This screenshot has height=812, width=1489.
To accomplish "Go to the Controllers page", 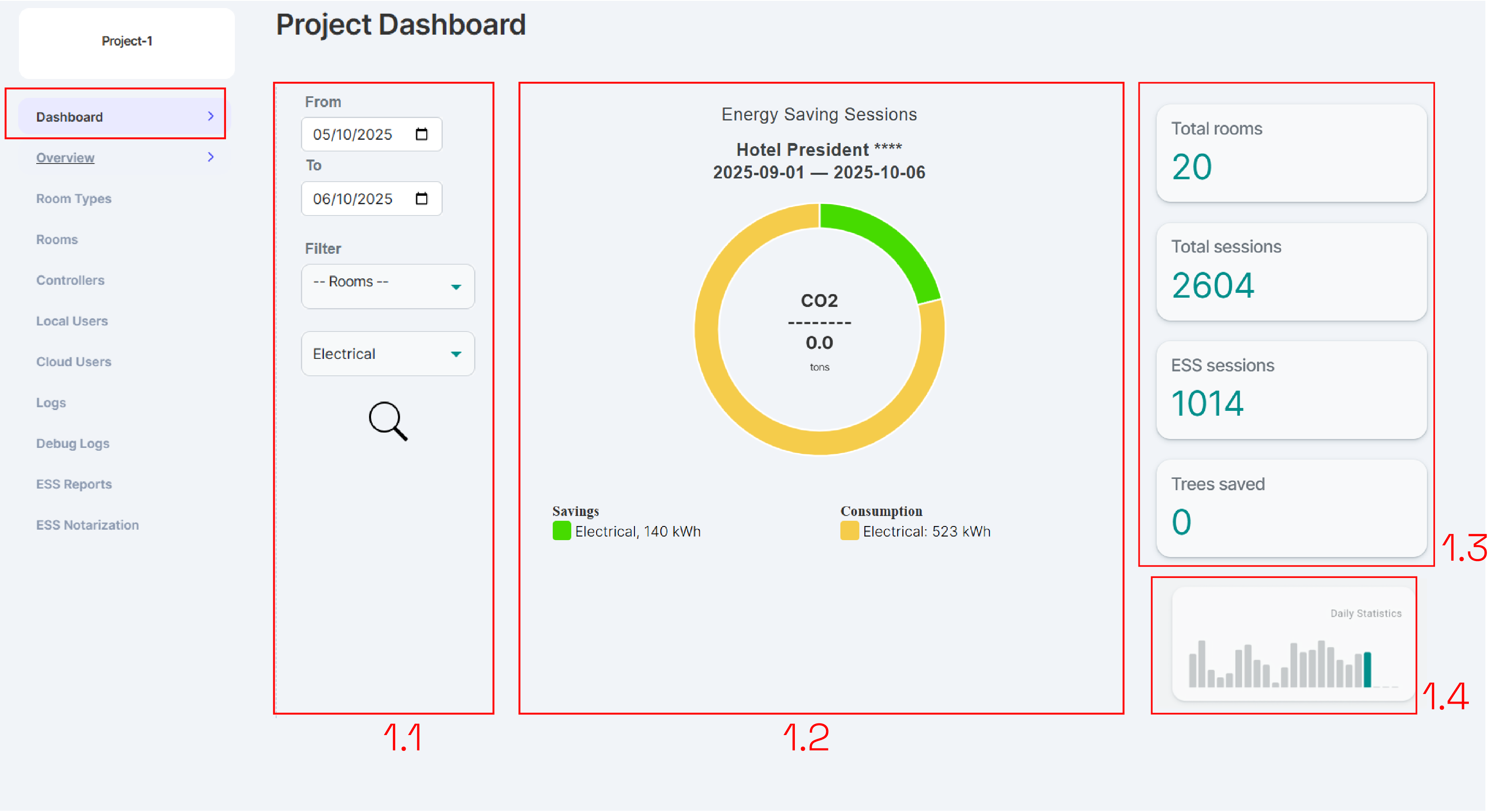I will (70, 280).
